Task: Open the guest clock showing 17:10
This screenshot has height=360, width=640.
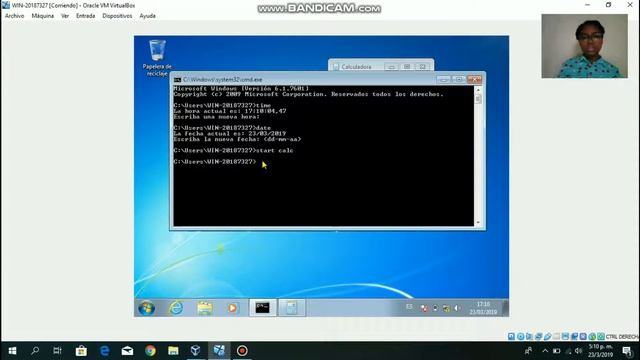Action: 483,308
